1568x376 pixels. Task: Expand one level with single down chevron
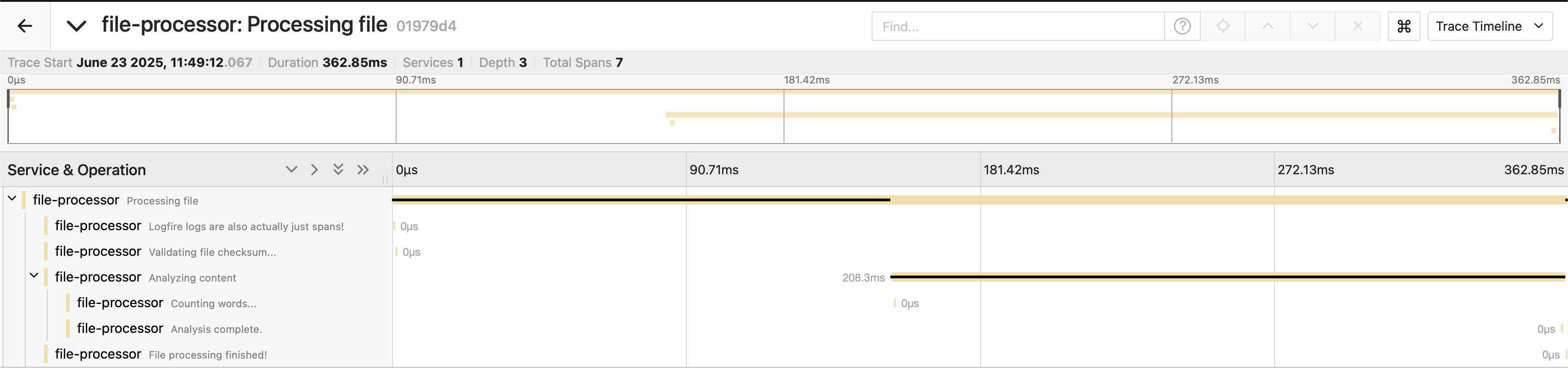[292, 170]
